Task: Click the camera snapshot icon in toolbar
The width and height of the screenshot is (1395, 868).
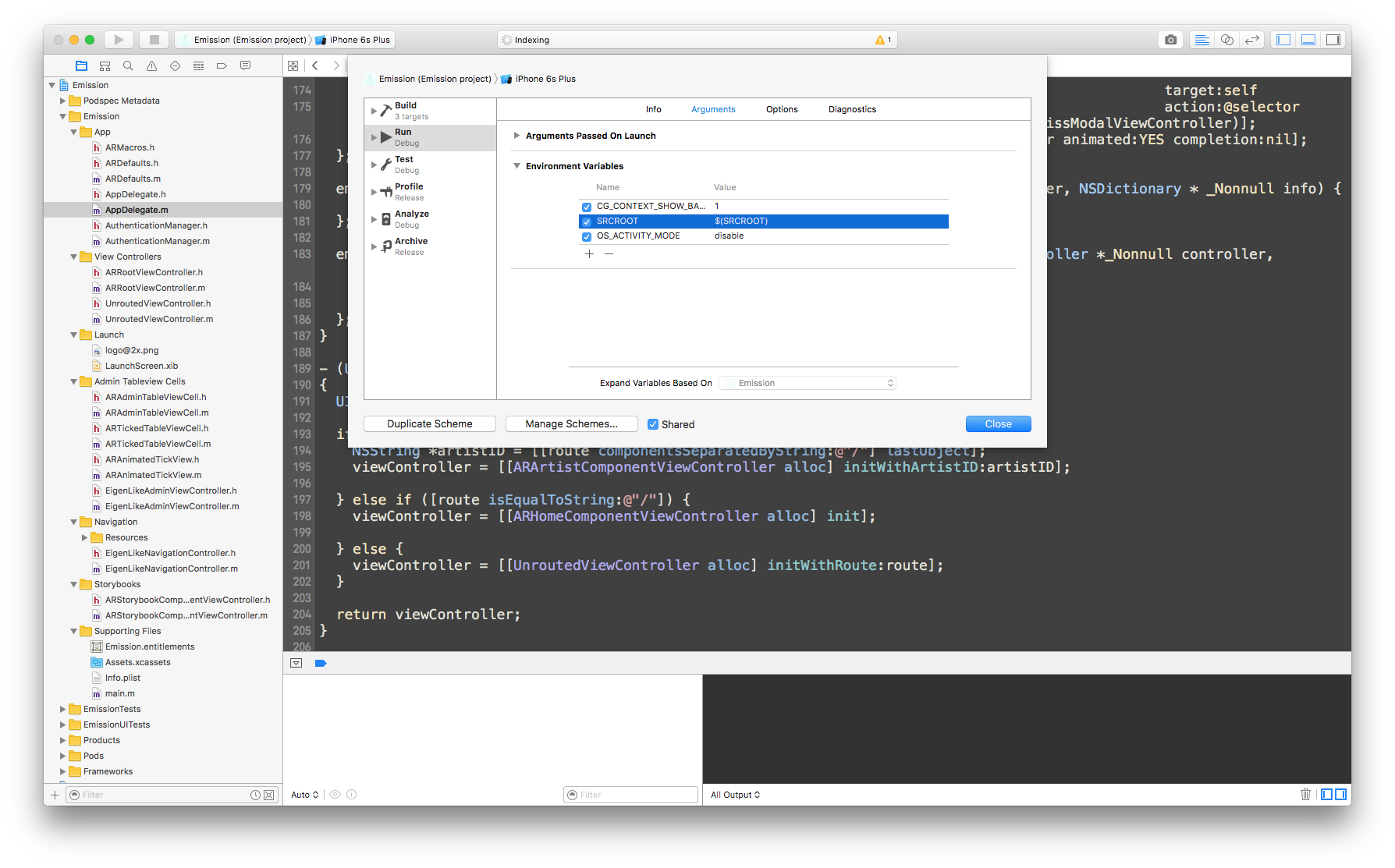Action: point(1170,39)
